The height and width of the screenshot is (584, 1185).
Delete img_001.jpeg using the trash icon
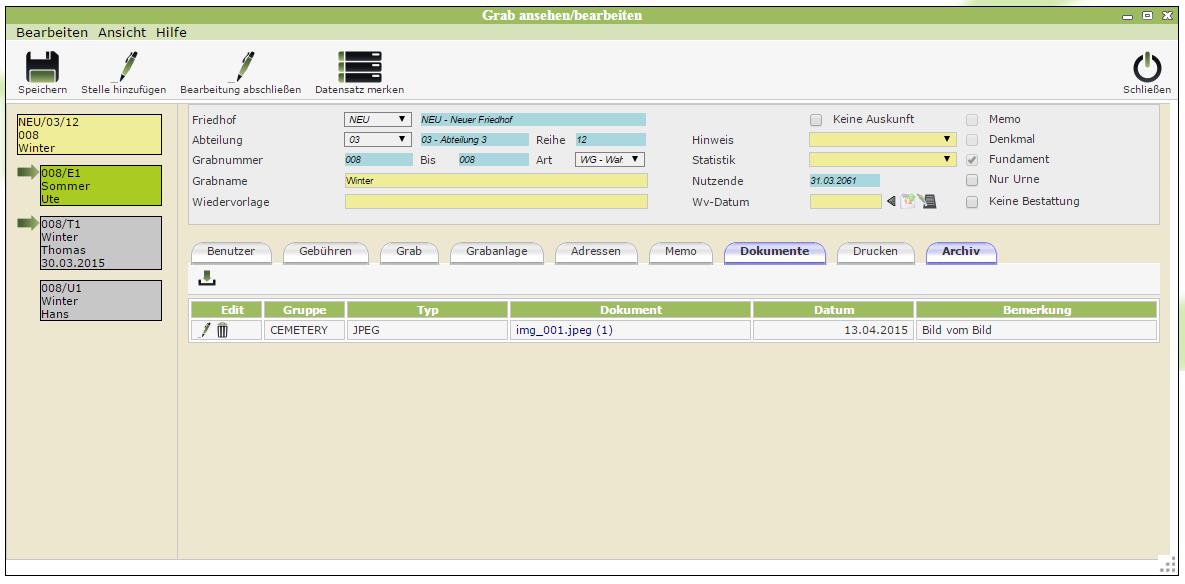click(223, 330)
